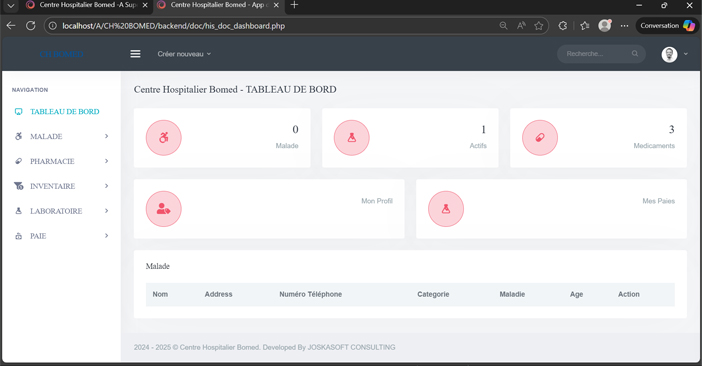Click the browser back arrow button
The image size is (702, 366).
coord(11,26)
